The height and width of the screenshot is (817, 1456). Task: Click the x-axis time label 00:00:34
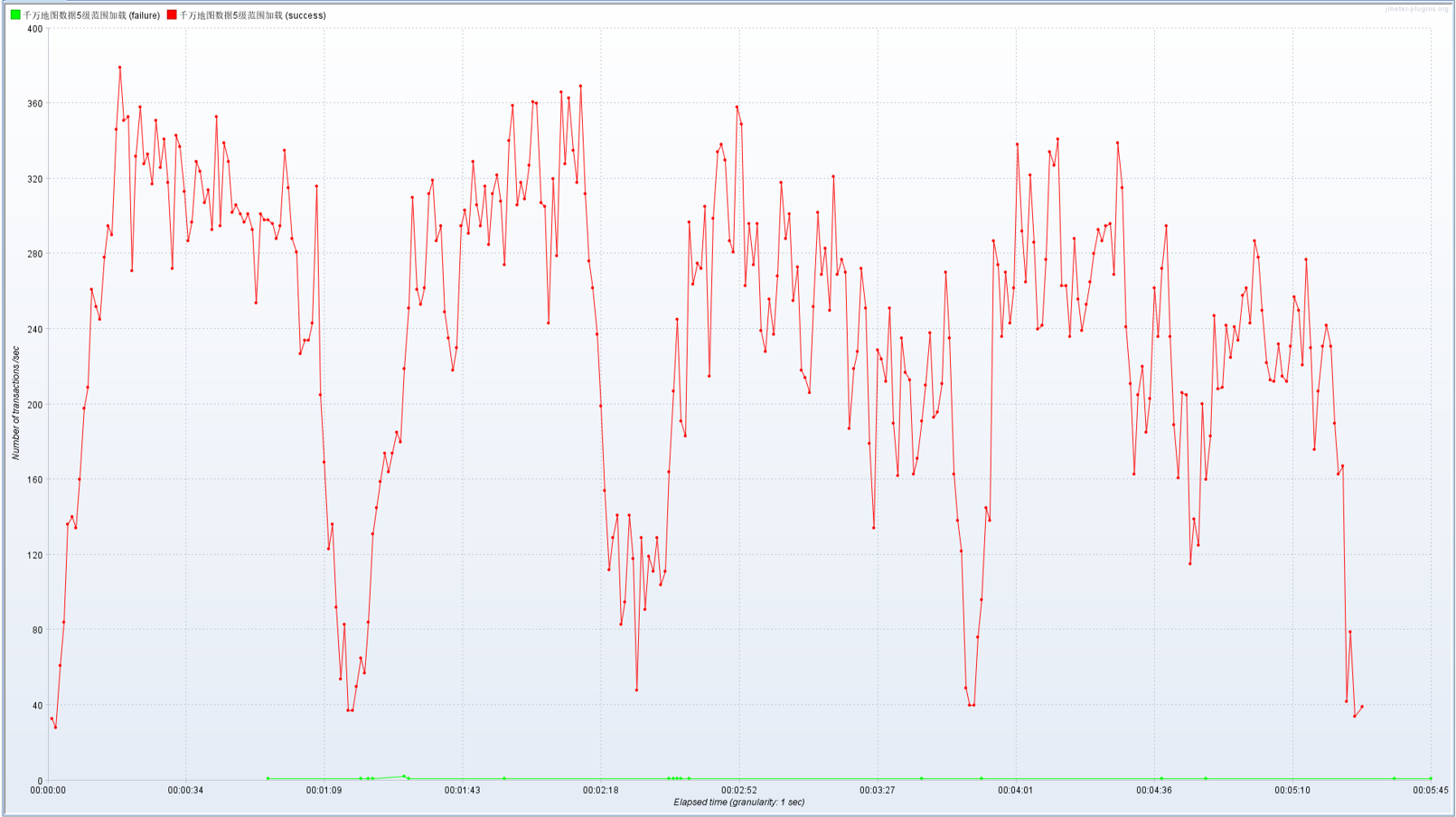(x=185, y=791)
